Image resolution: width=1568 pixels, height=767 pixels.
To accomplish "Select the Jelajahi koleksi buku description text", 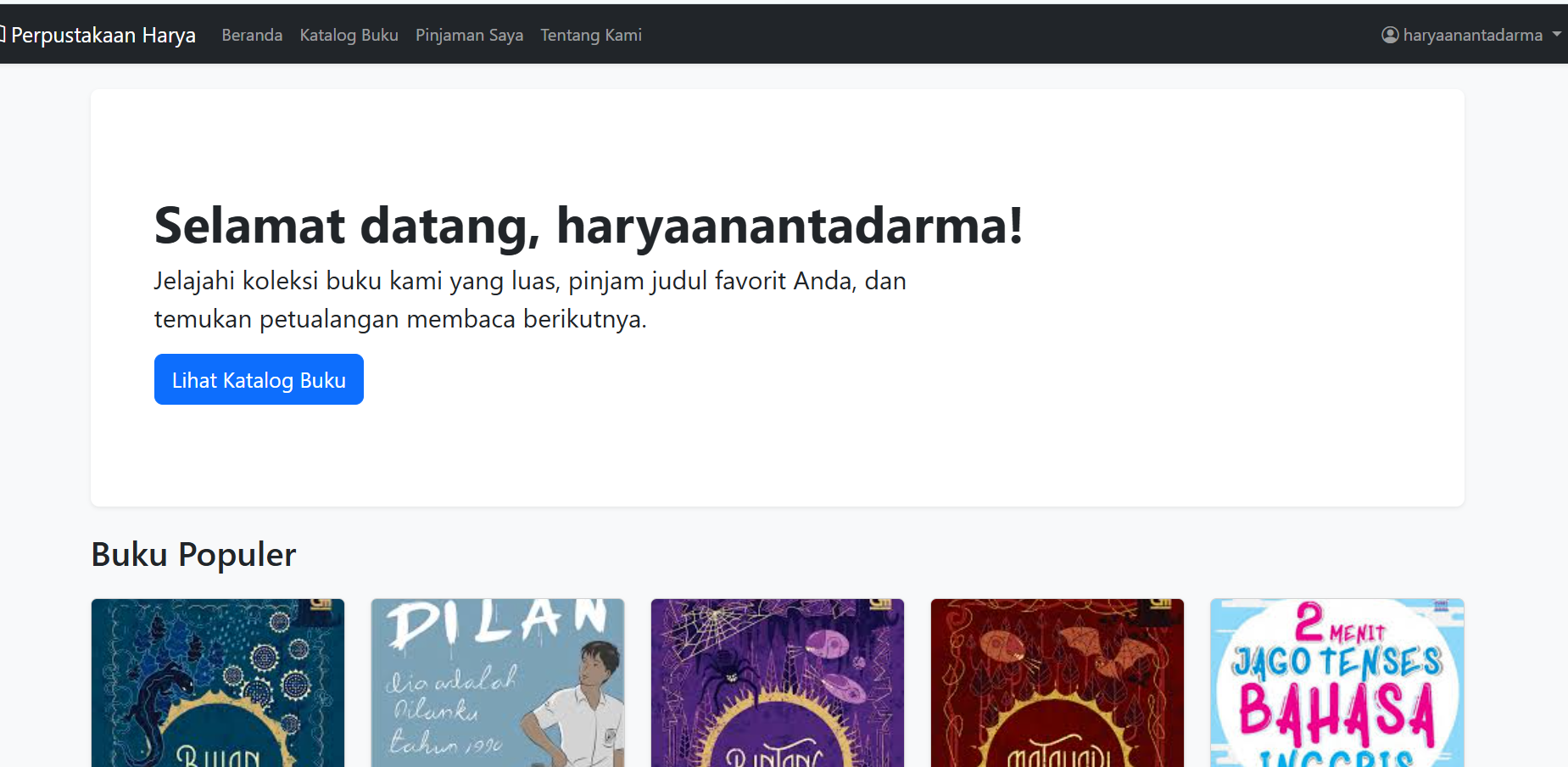I will click(x=530, y=300).
